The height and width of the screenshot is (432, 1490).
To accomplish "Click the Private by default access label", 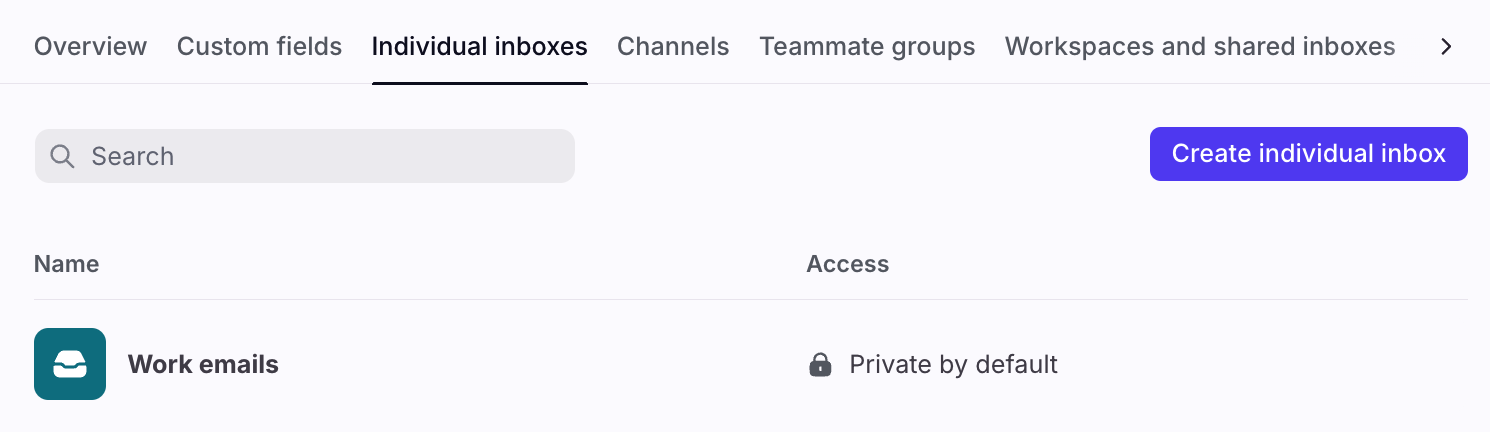I will [953, 365].
